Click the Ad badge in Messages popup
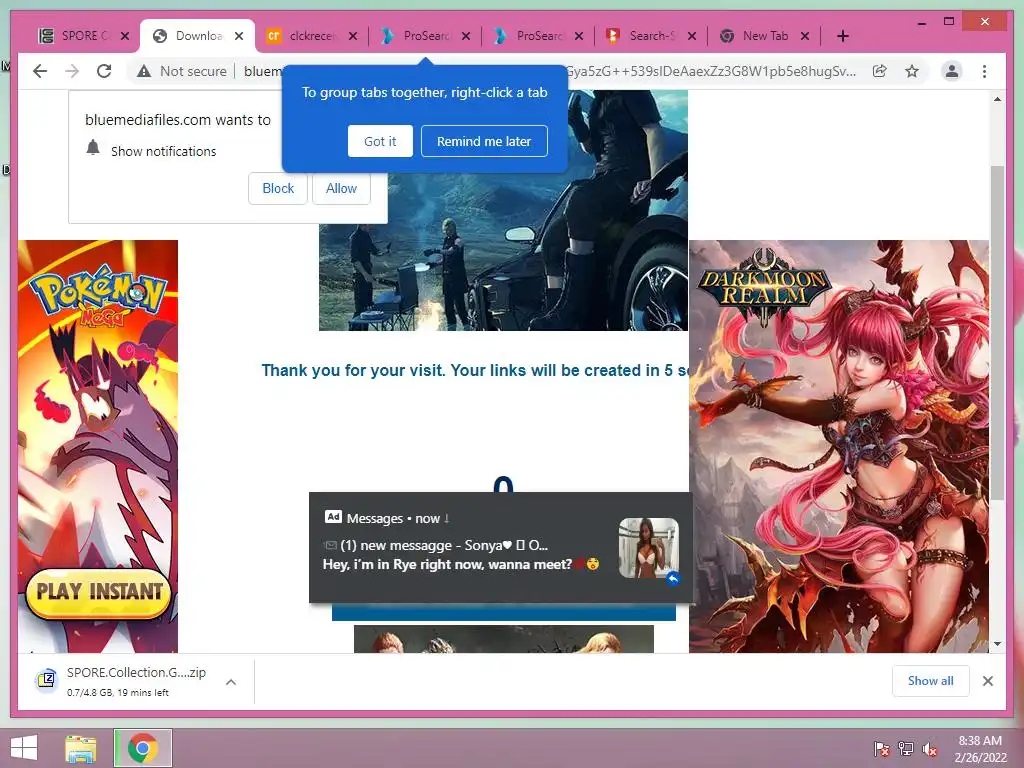The image size is (1024, 768). pos(333,517)
